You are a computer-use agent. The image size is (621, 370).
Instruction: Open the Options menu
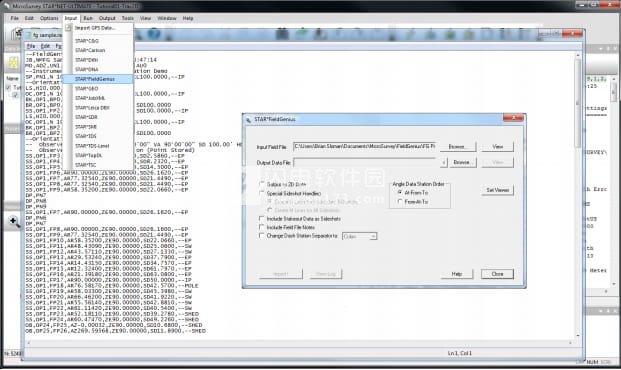click(49, 18)
